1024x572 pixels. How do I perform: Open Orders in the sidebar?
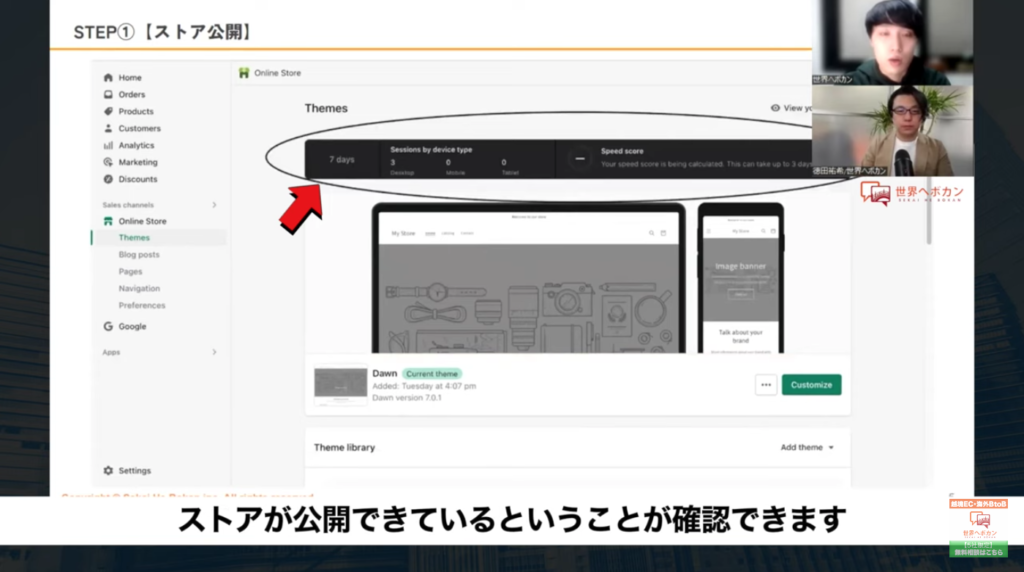point(132,94)
